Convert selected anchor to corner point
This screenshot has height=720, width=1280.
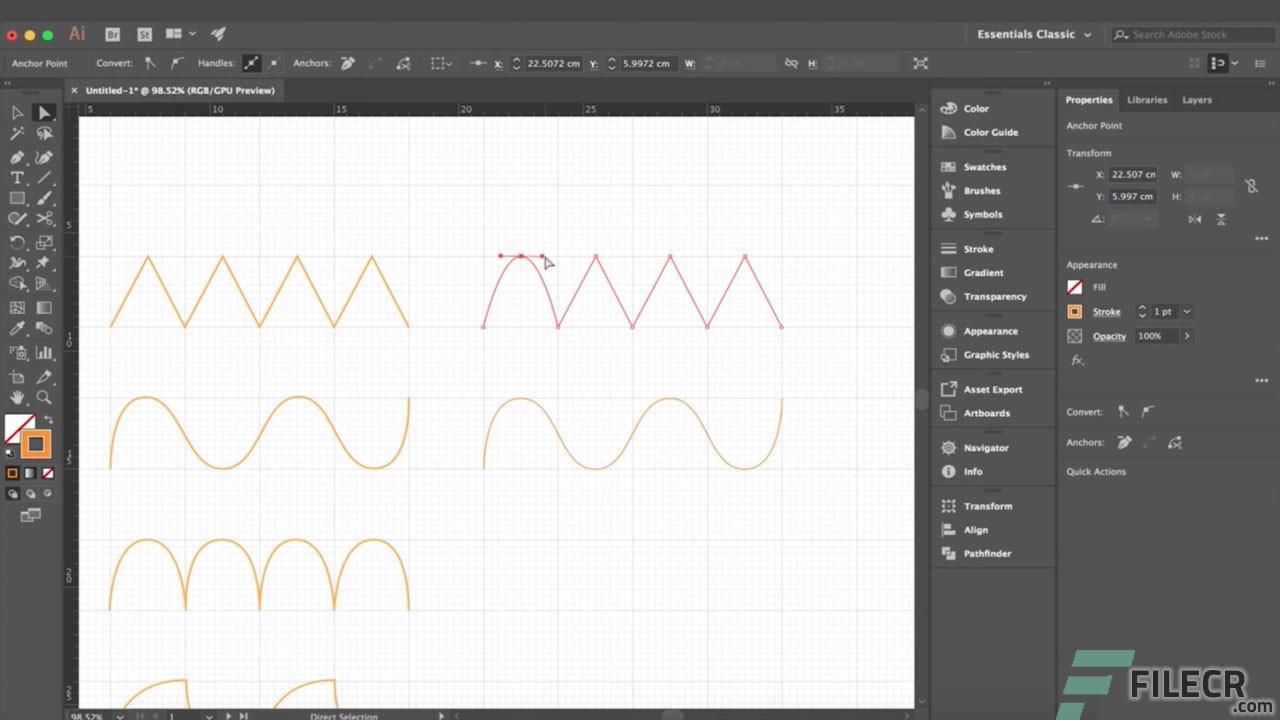[148, 63]
